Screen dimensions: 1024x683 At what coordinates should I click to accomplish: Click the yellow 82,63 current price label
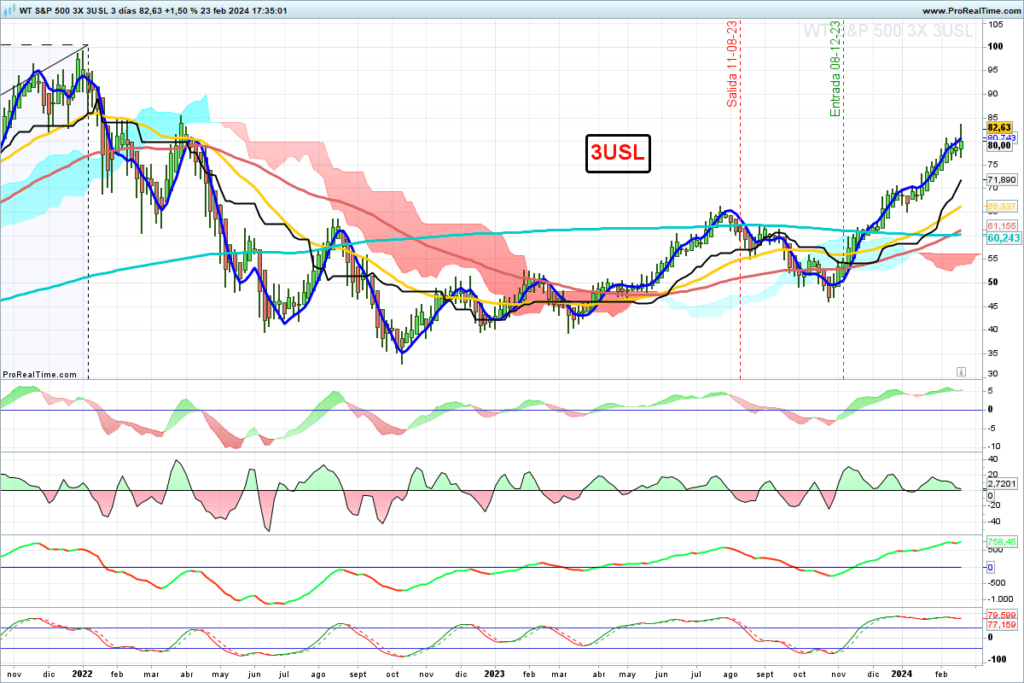[999, 127]
